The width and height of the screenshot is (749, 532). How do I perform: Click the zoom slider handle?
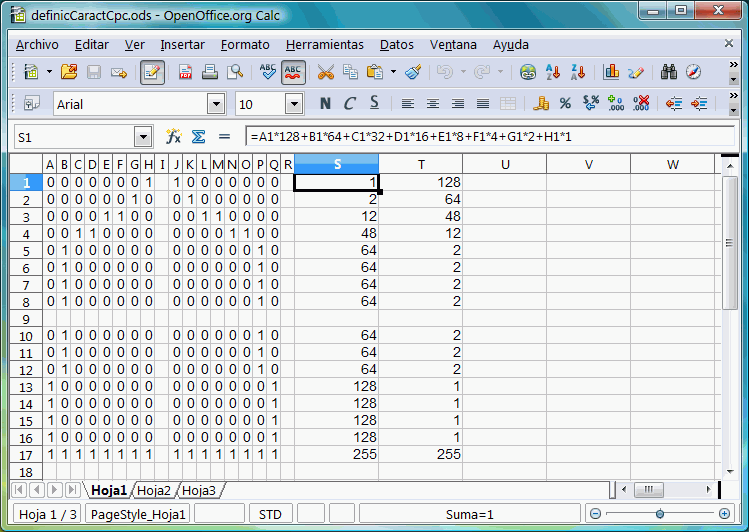[x=660, y=514]
